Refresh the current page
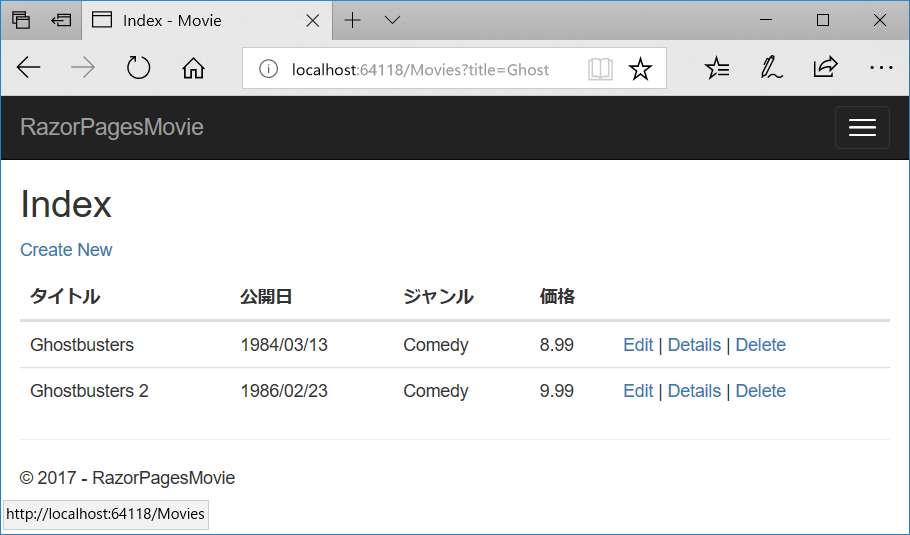This screenshot has width=910, height=535. [138, 68]
